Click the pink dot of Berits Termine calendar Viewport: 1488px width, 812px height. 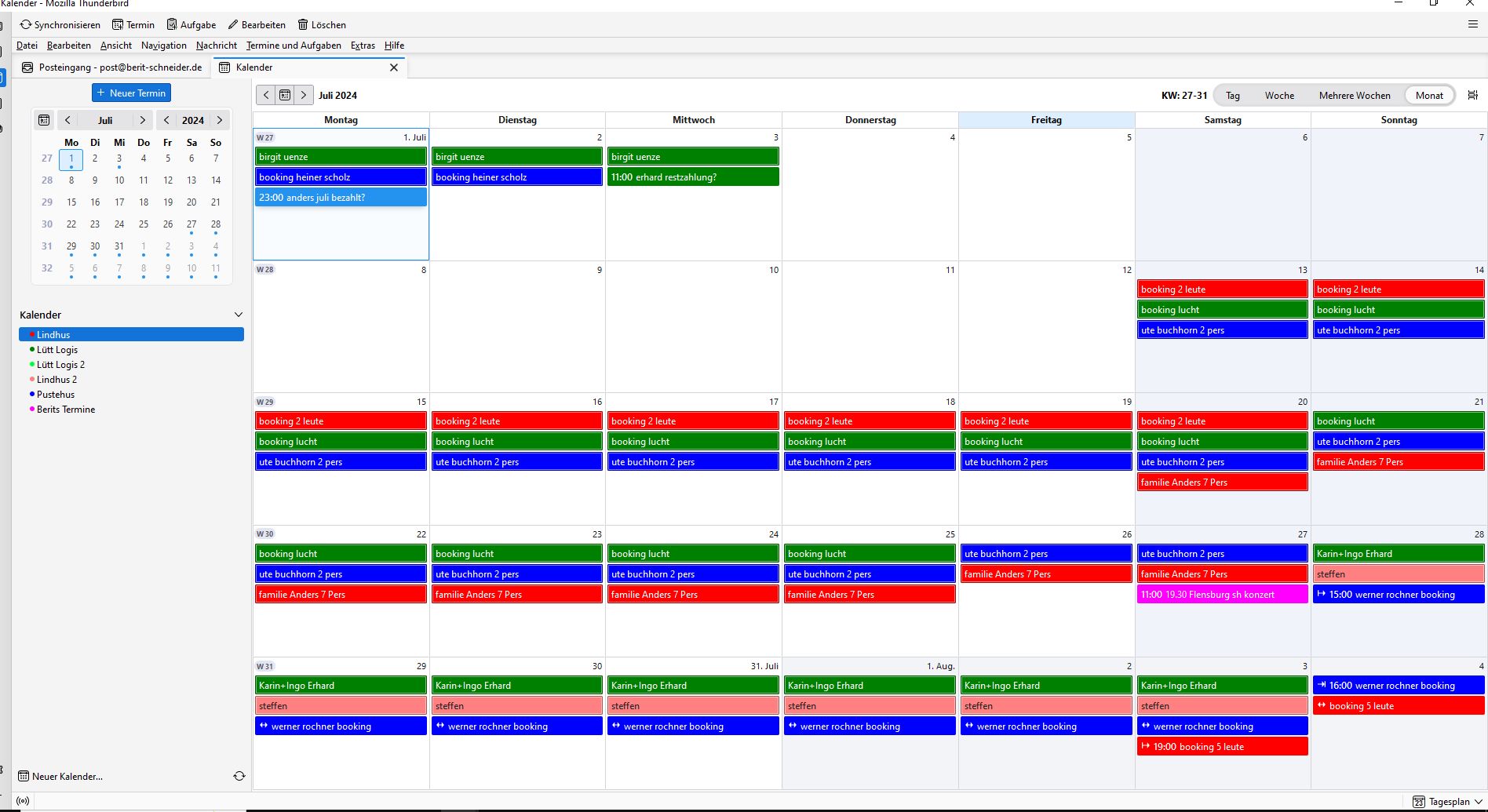click(x=31, y=410)
